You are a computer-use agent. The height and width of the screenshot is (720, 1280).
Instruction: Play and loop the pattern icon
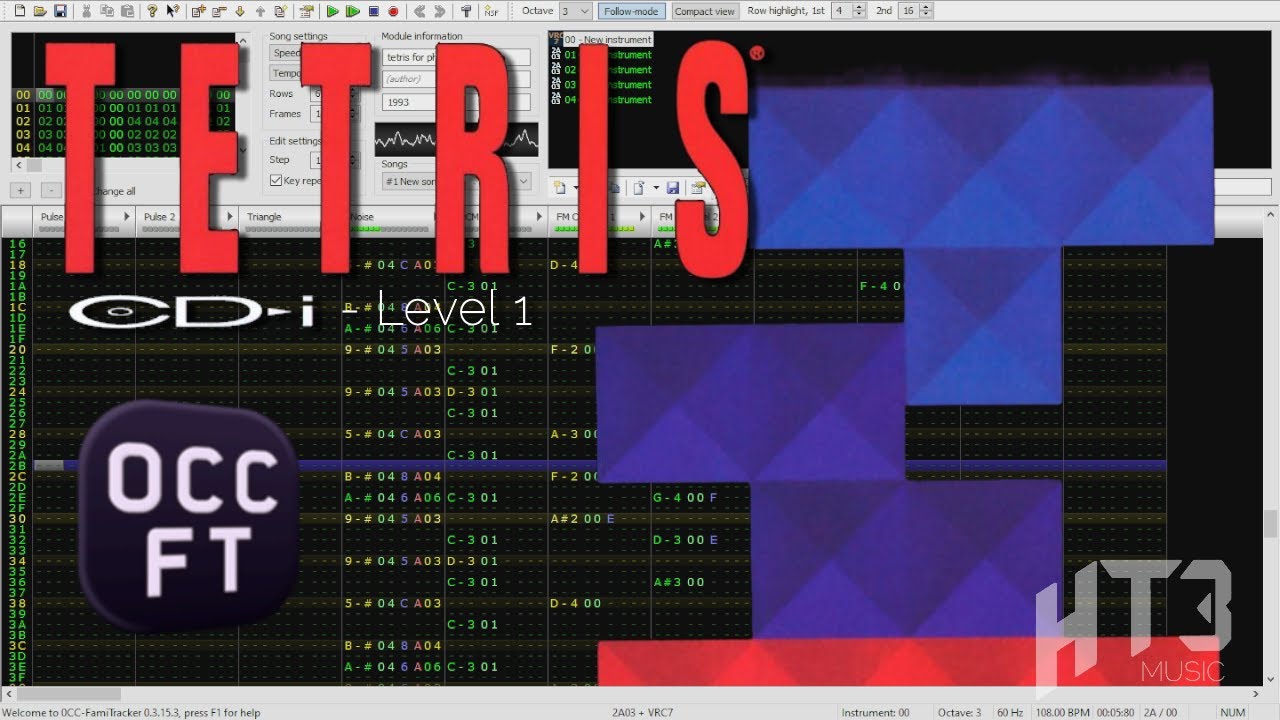[352, 11]
